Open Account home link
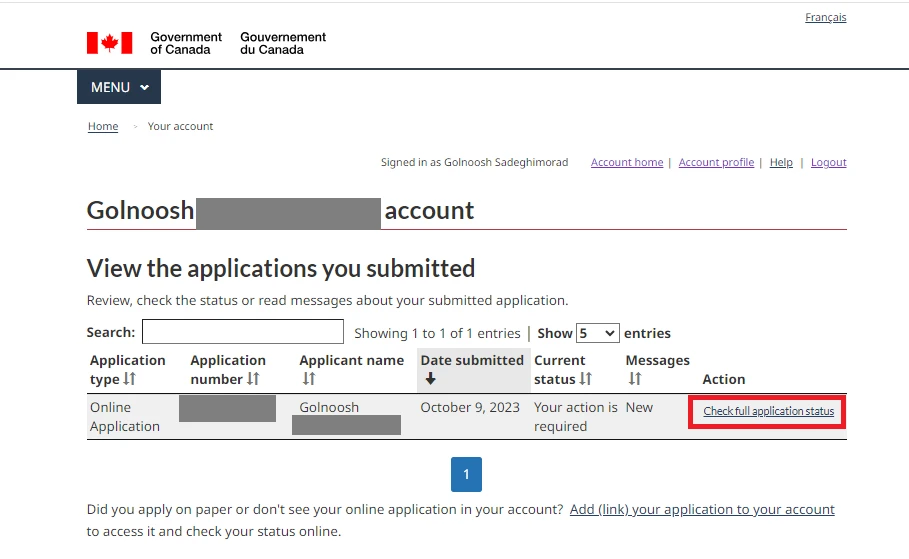 [x=627, y=162]
